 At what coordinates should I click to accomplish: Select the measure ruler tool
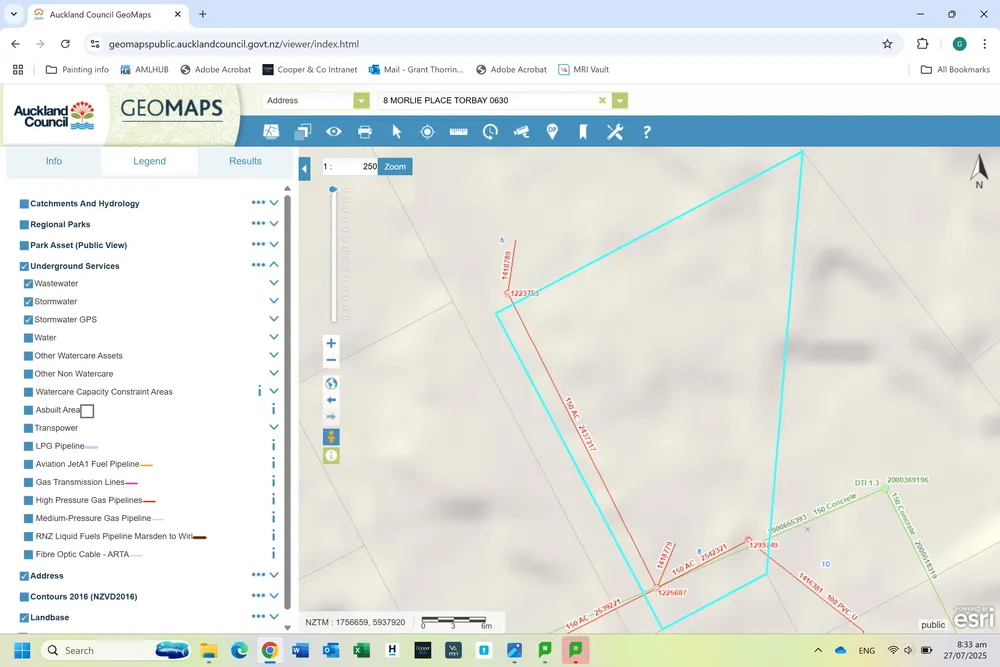coord(459,132)
